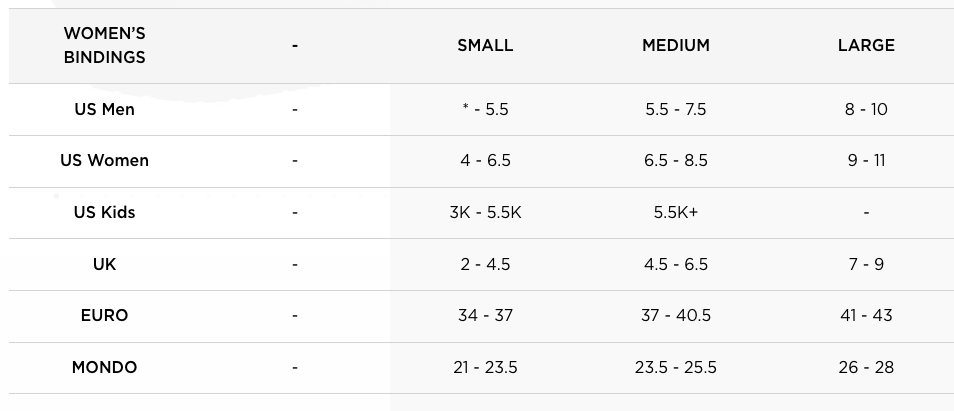Click the MONDO row label
Viewport: 954px width, 411px height.
(105, 367)
